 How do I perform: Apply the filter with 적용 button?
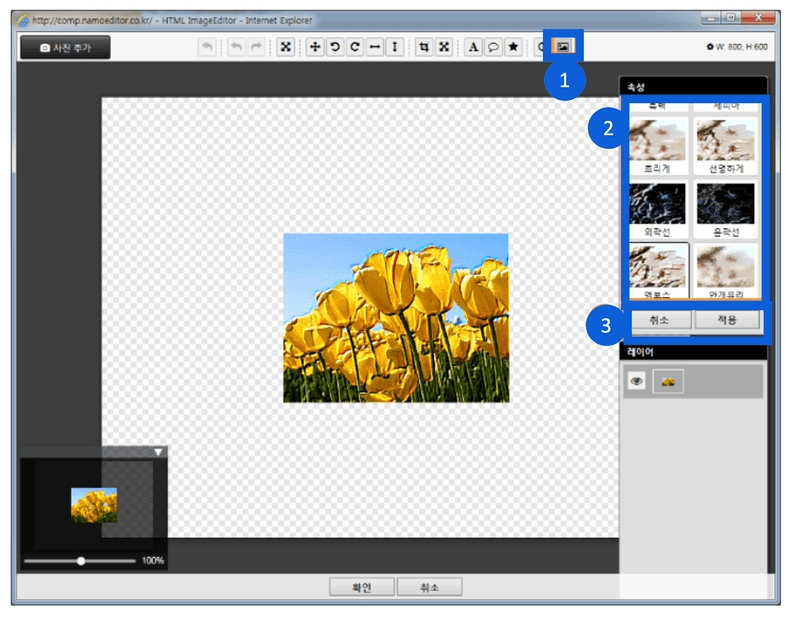pyautogui.click(x=727, y=321)
